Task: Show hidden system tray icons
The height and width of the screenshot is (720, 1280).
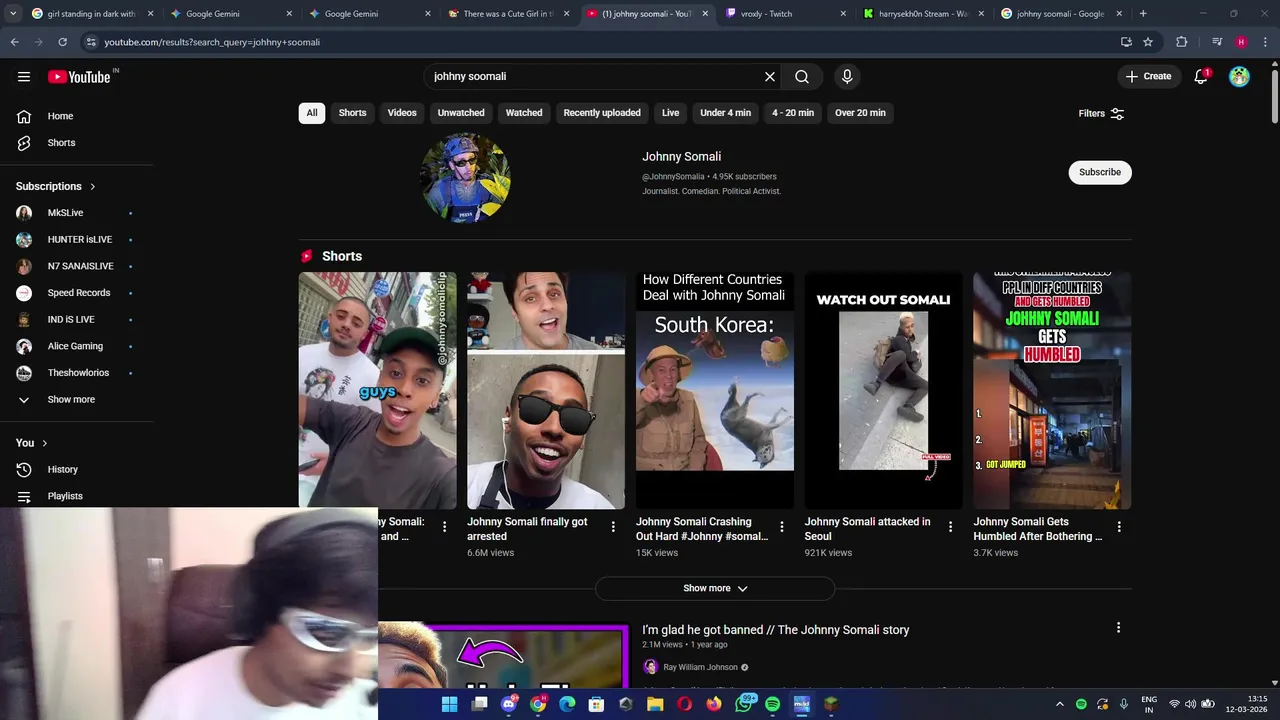Action: 1060,704
